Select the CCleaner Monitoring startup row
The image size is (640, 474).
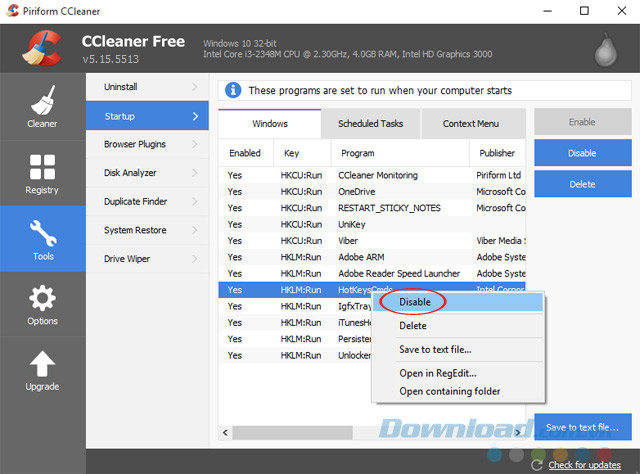(x=372, y=175)
